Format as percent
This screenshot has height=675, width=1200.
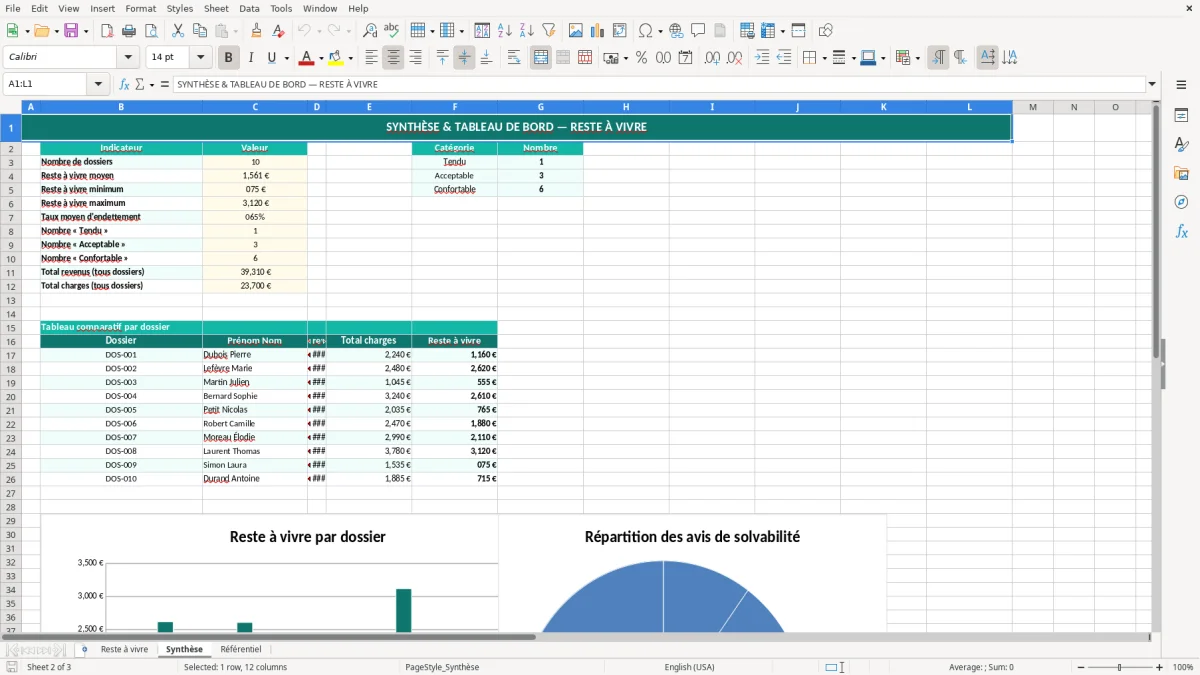point(641,58)
